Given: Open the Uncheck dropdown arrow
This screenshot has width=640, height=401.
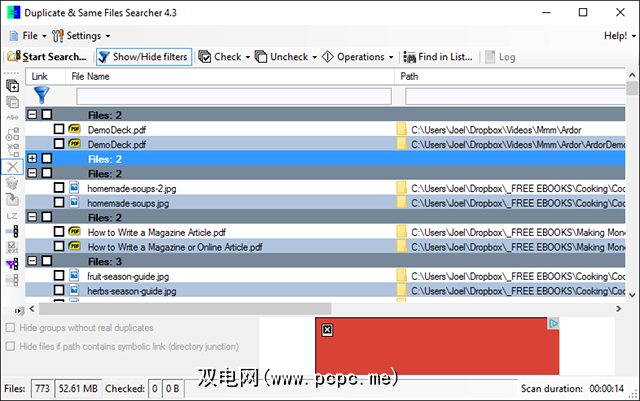Looking at the screenshot, I should click(314, 57).
